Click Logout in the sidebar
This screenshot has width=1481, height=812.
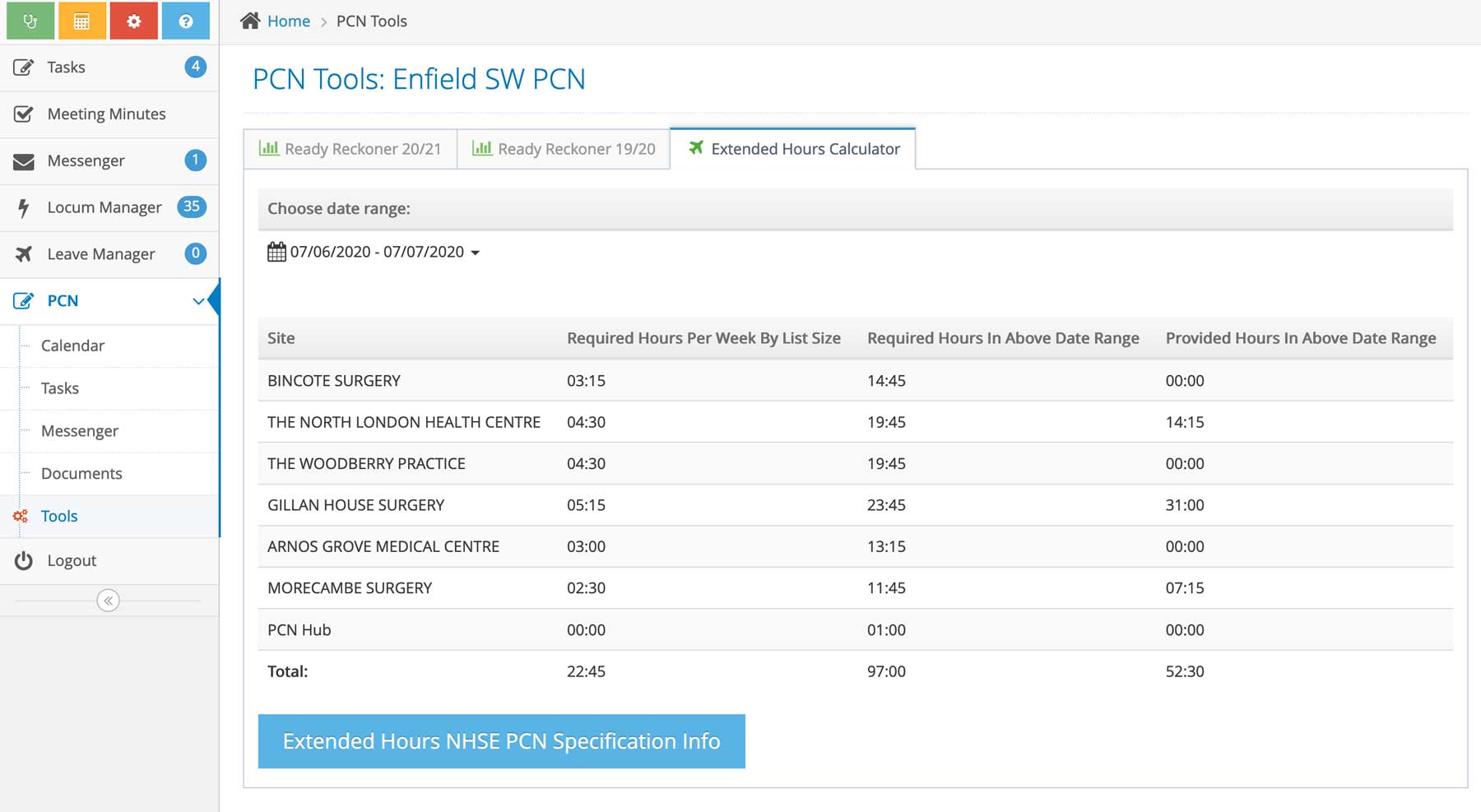[x=72, y=561]
